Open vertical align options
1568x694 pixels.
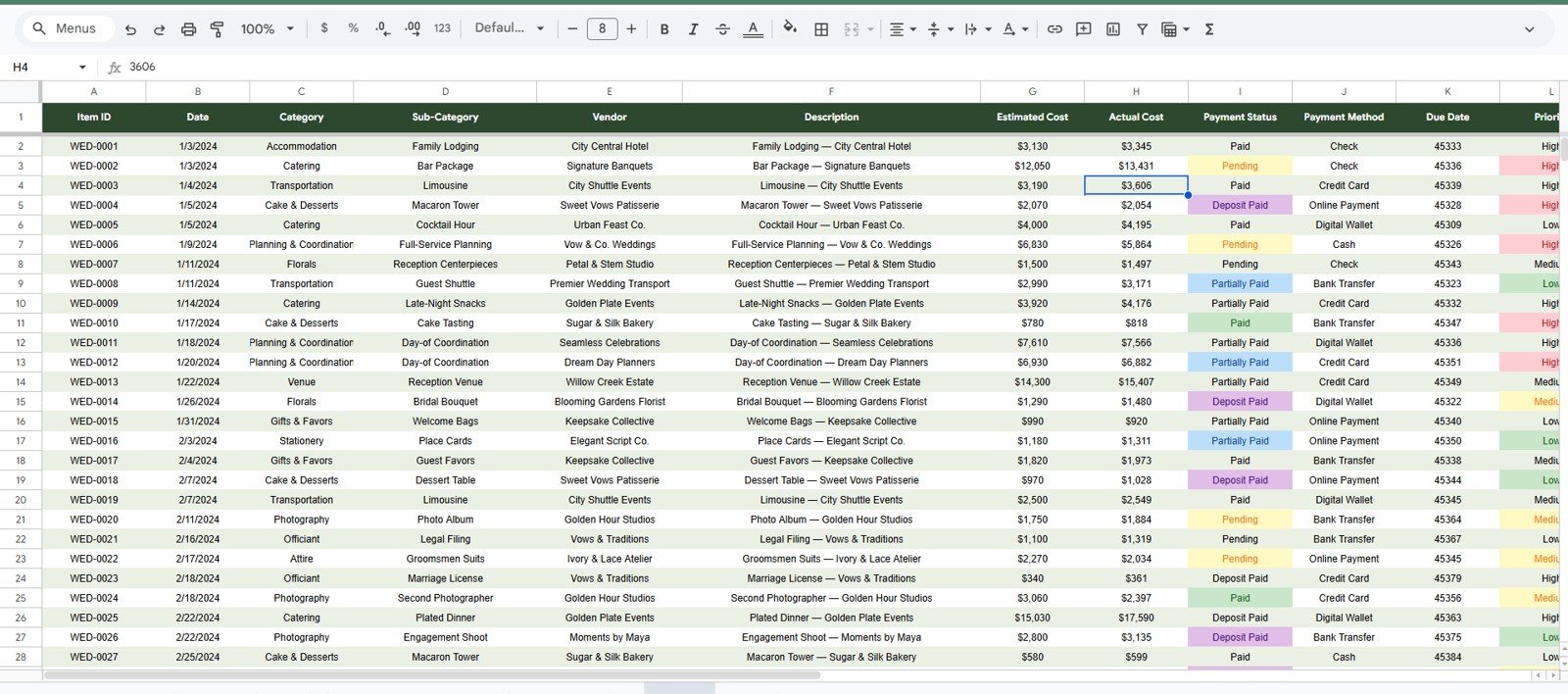[940, 29]
